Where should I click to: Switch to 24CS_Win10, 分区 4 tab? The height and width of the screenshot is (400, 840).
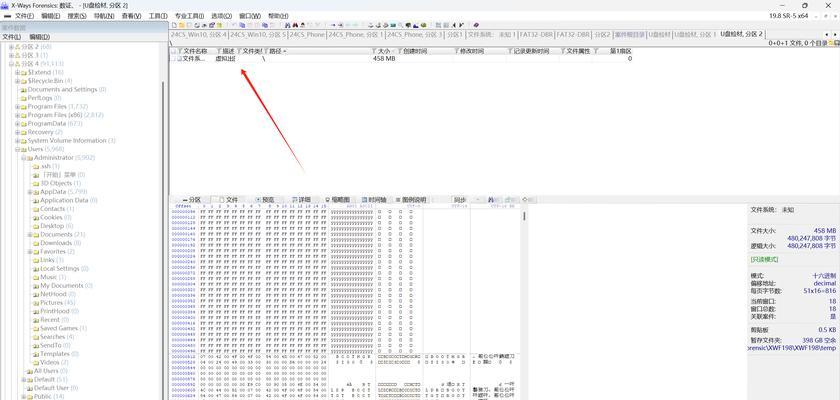(199, 34)
